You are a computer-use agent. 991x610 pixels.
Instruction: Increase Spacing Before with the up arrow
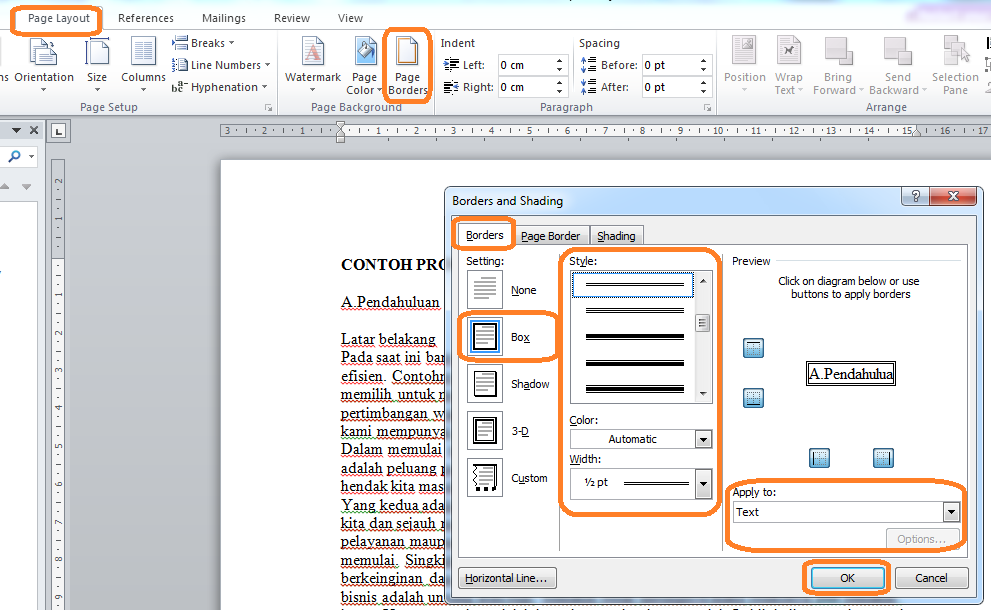tap(703, 59)
